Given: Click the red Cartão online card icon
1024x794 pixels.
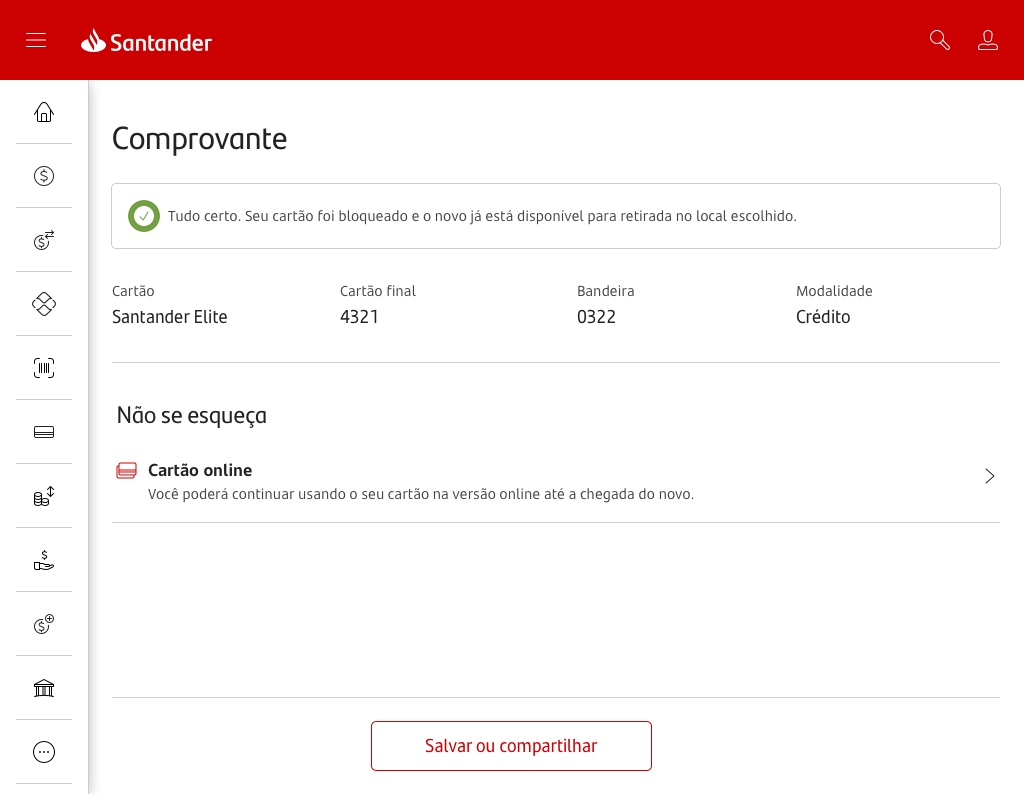Looking at the screenshot, I should [x=126, y=471].
